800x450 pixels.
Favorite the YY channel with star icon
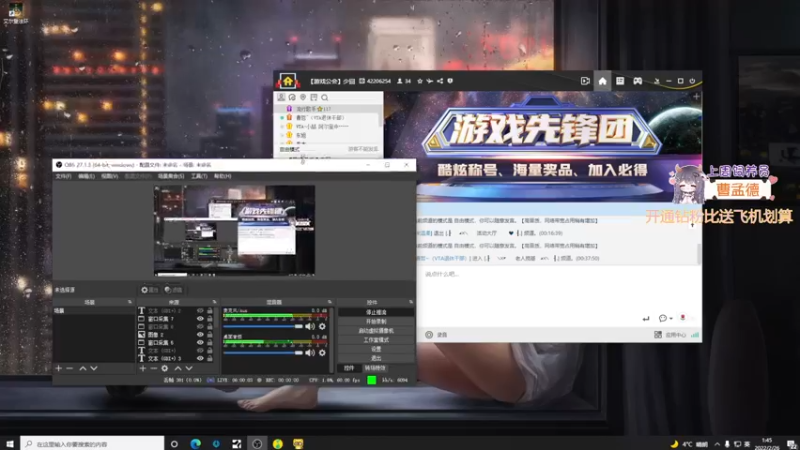click(x=420, y=81)
